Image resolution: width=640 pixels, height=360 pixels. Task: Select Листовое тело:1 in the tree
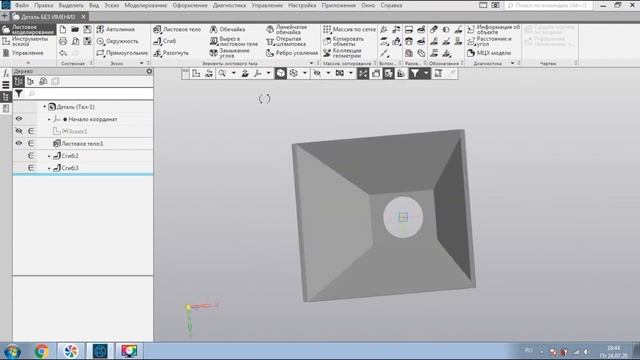click(83, 143)
